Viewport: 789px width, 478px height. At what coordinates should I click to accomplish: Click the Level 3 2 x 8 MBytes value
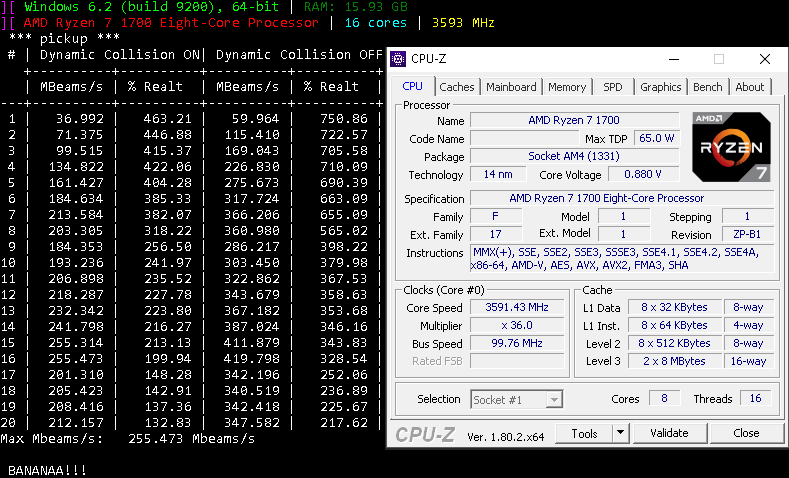674,361
